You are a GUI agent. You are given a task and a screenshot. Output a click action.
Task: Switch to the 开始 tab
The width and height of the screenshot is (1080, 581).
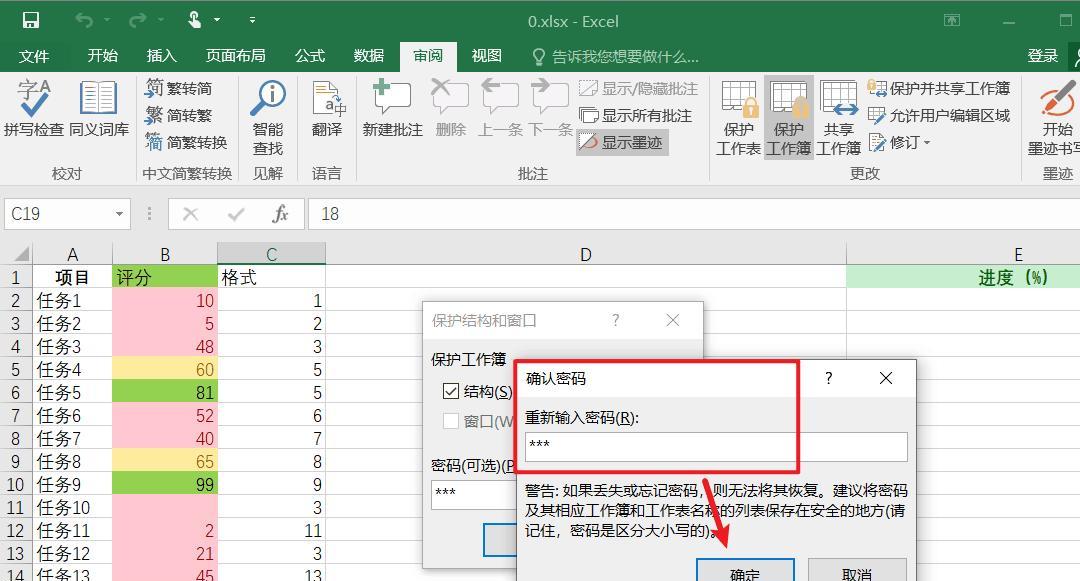[x=103, y=55]
